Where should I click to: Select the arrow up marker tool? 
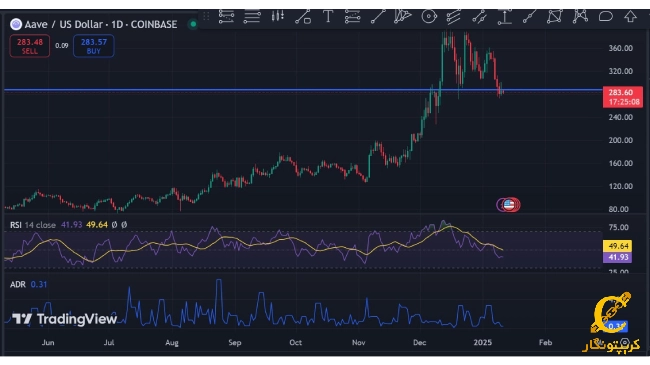[631, 17]
